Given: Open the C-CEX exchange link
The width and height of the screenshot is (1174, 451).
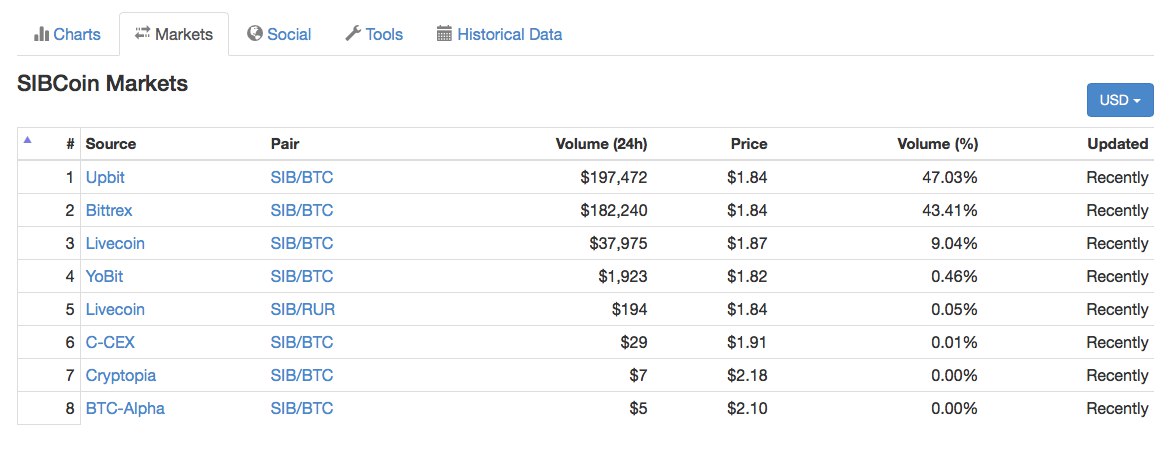Looking at the screenshot, I should [x=111, y=342].
